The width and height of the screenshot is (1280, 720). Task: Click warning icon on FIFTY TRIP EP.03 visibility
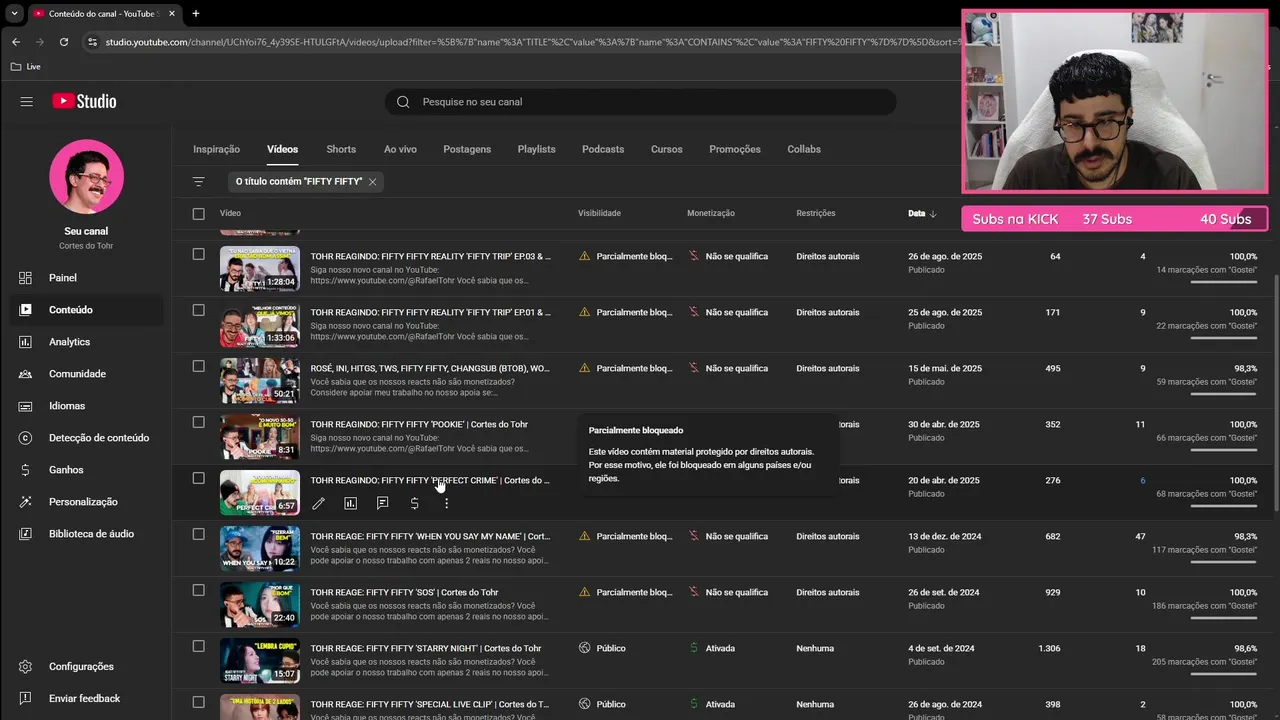(x=585, y=256)
